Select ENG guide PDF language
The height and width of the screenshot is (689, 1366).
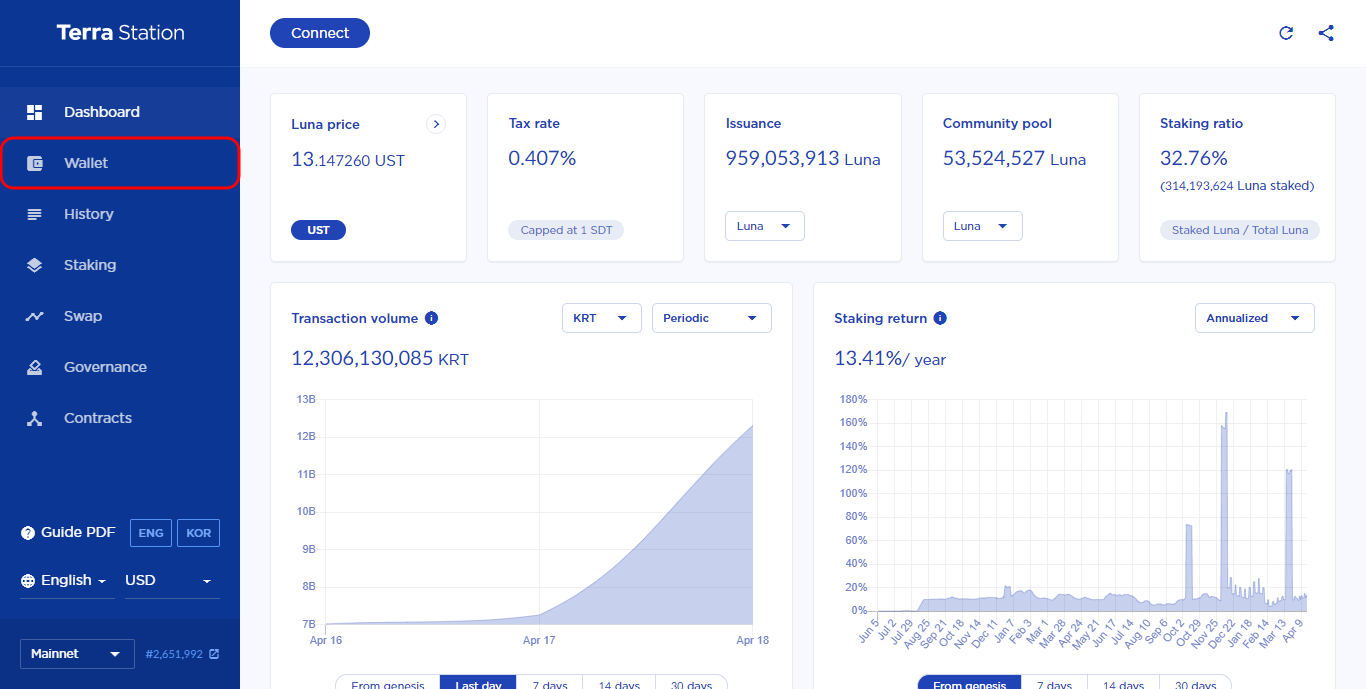tap(151, 533)
